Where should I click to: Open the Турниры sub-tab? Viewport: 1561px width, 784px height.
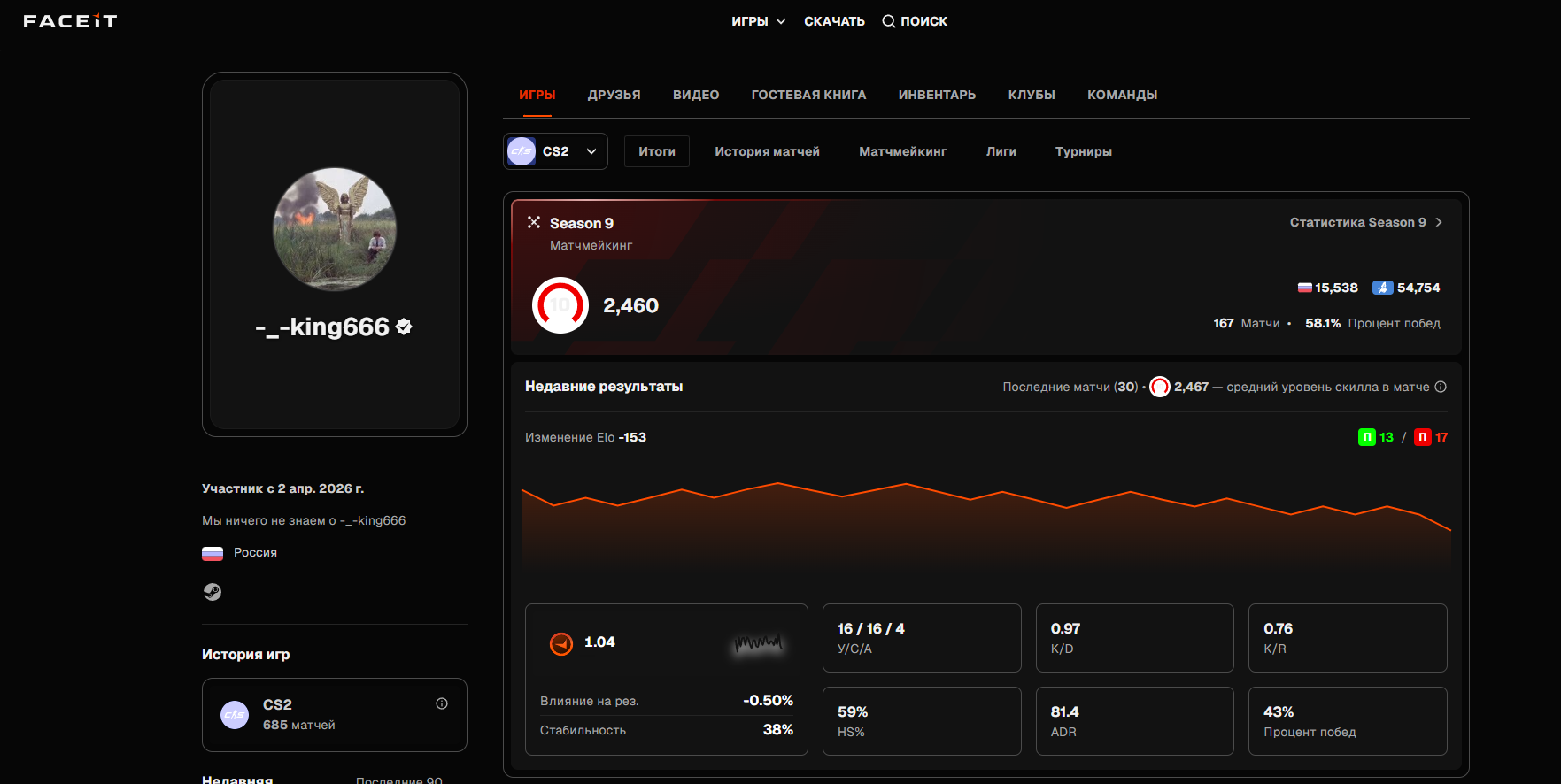tap(1084, 151)
